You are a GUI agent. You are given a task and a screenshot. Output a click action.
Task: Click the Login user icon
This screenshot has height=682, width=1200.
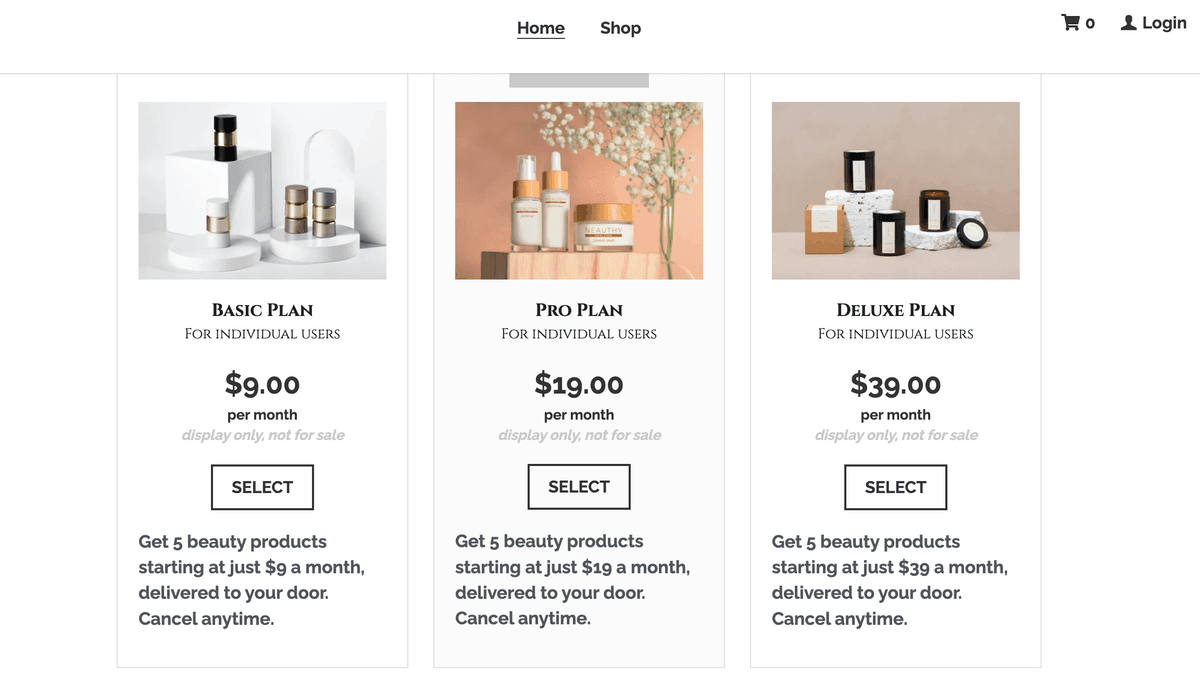[x=1128, y=23]
